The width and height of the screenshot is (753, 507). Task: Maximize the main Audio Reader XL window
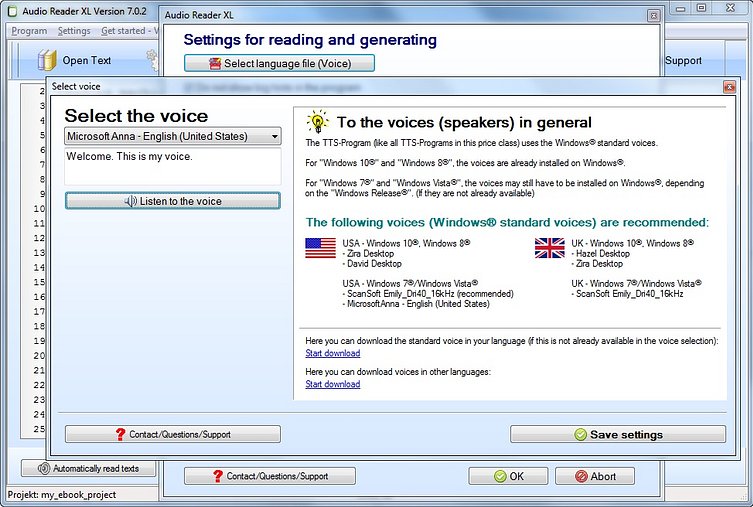coord(702,8)
